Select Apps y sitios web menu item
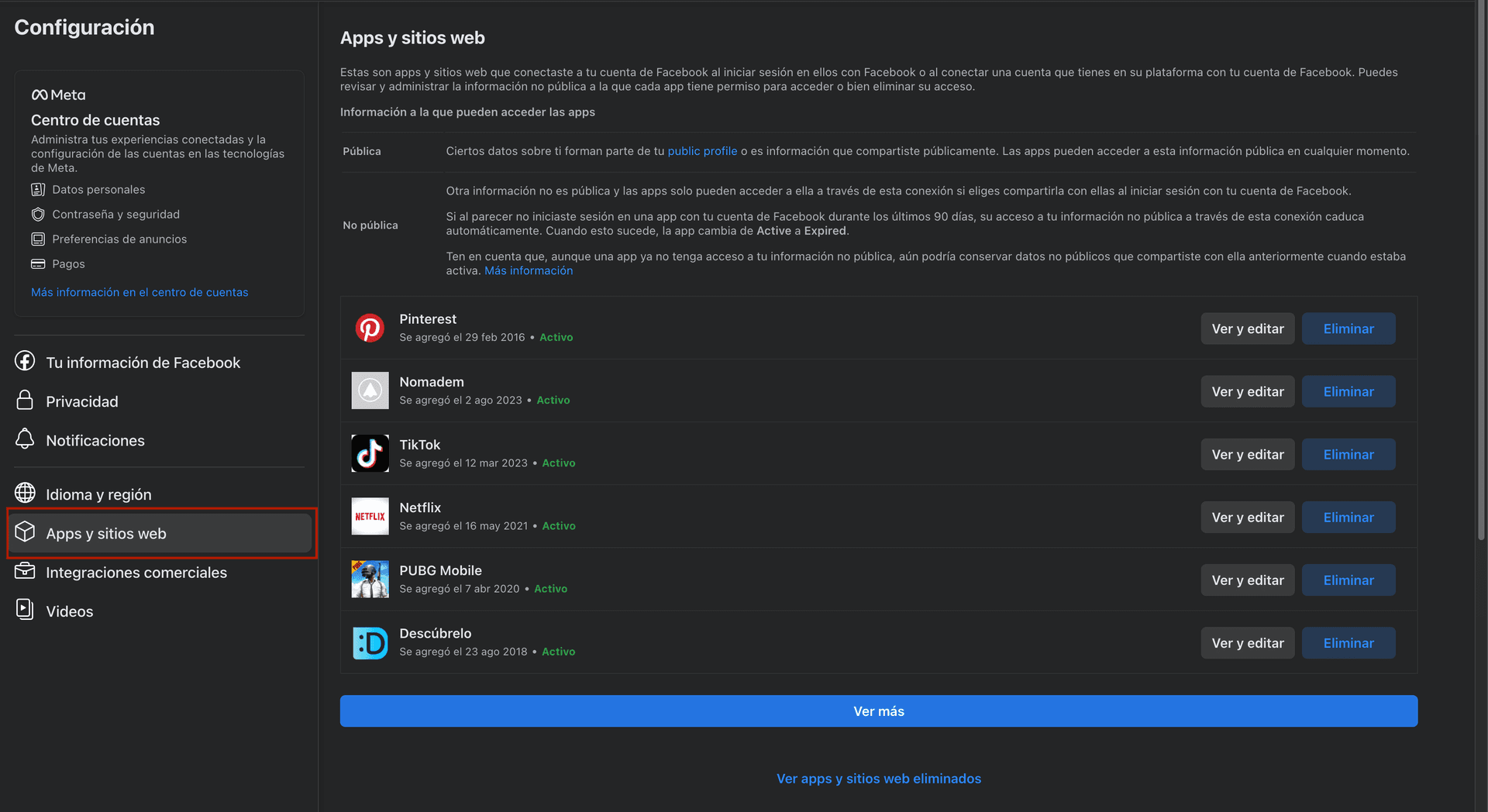1488x812 pixels. coord(159,533)
